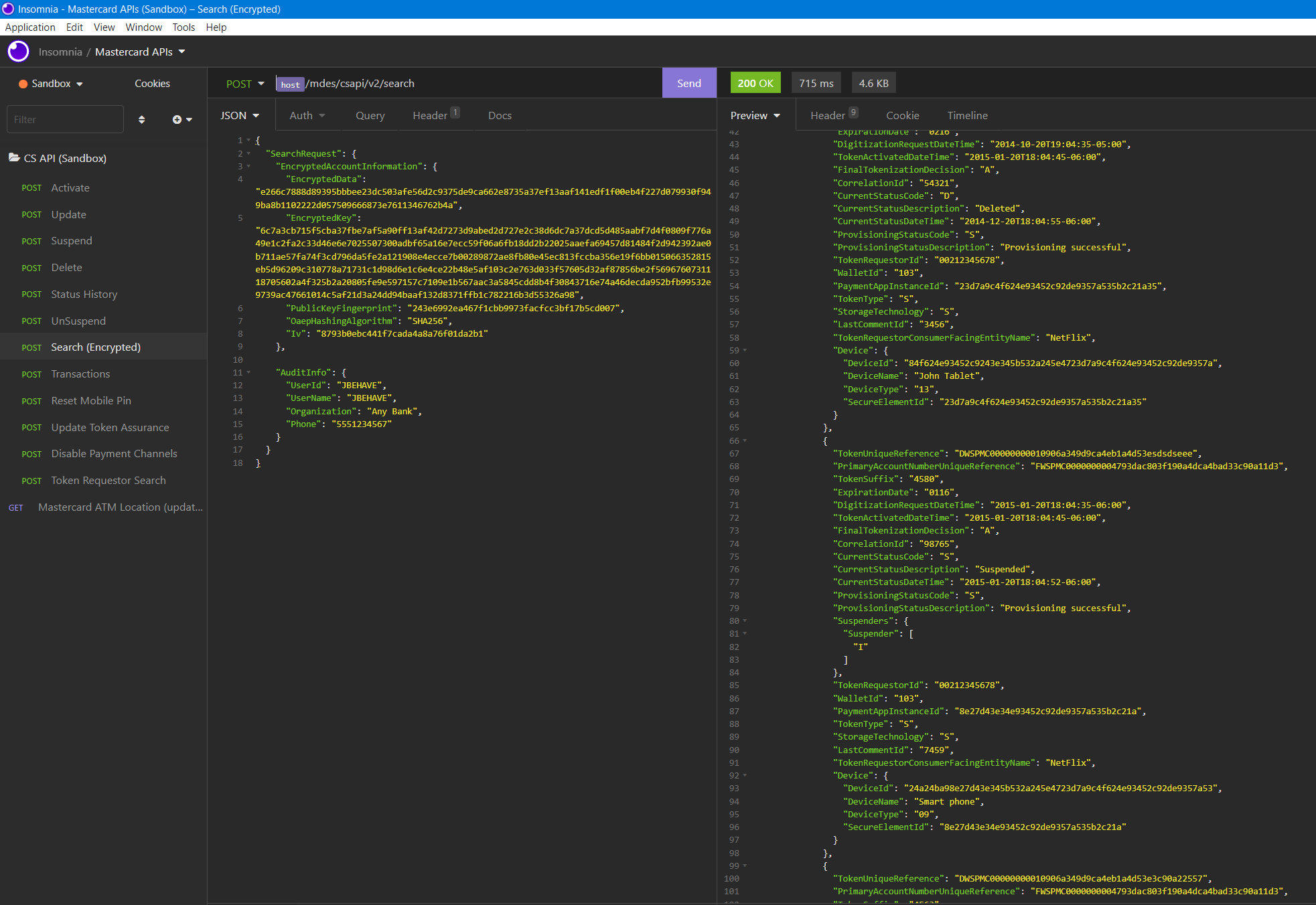Click the CS API (Sandbox) folder icon
The height and width of the screenshot is (905, 1316).
(14, 158)
